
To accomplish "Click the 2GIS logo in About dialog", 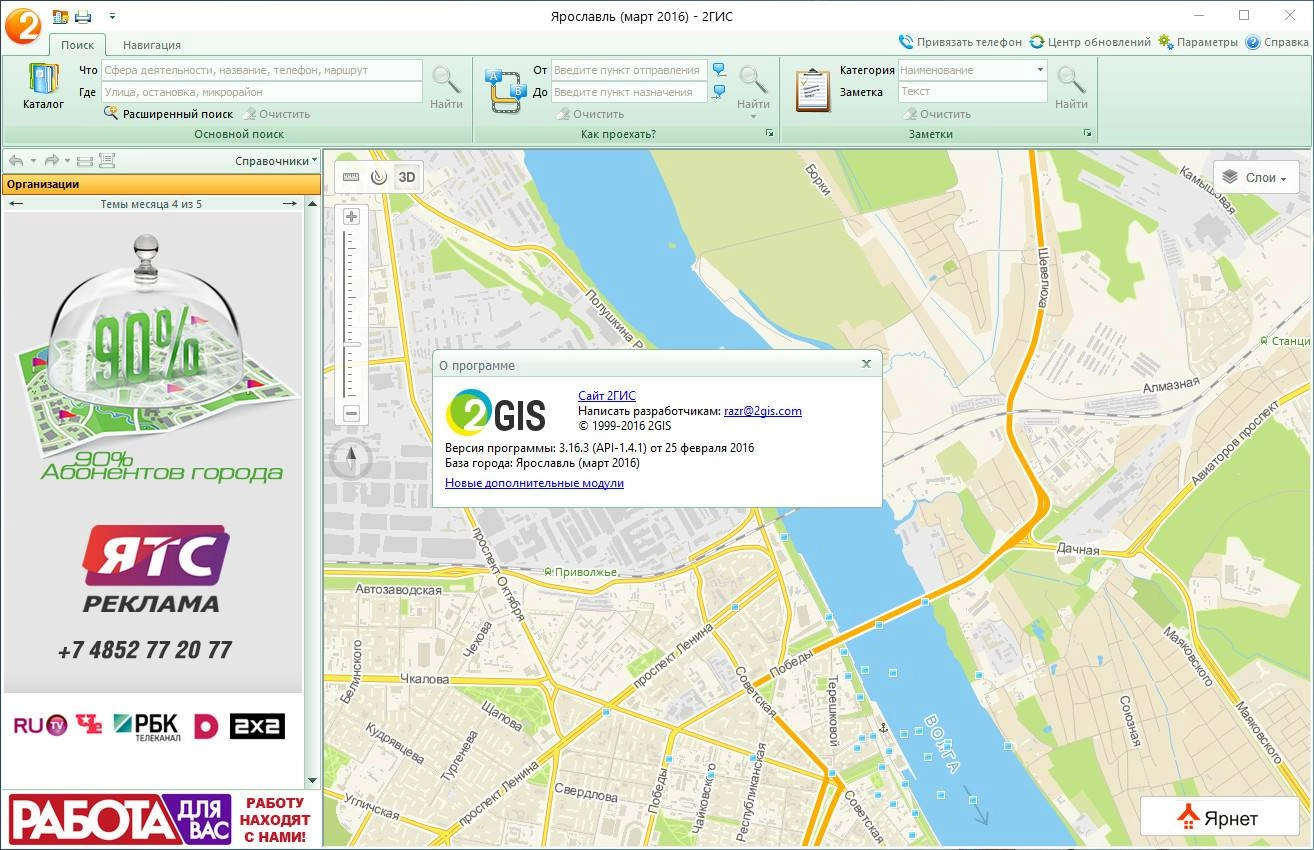I will pyautogui.click(x=496, y=412).
